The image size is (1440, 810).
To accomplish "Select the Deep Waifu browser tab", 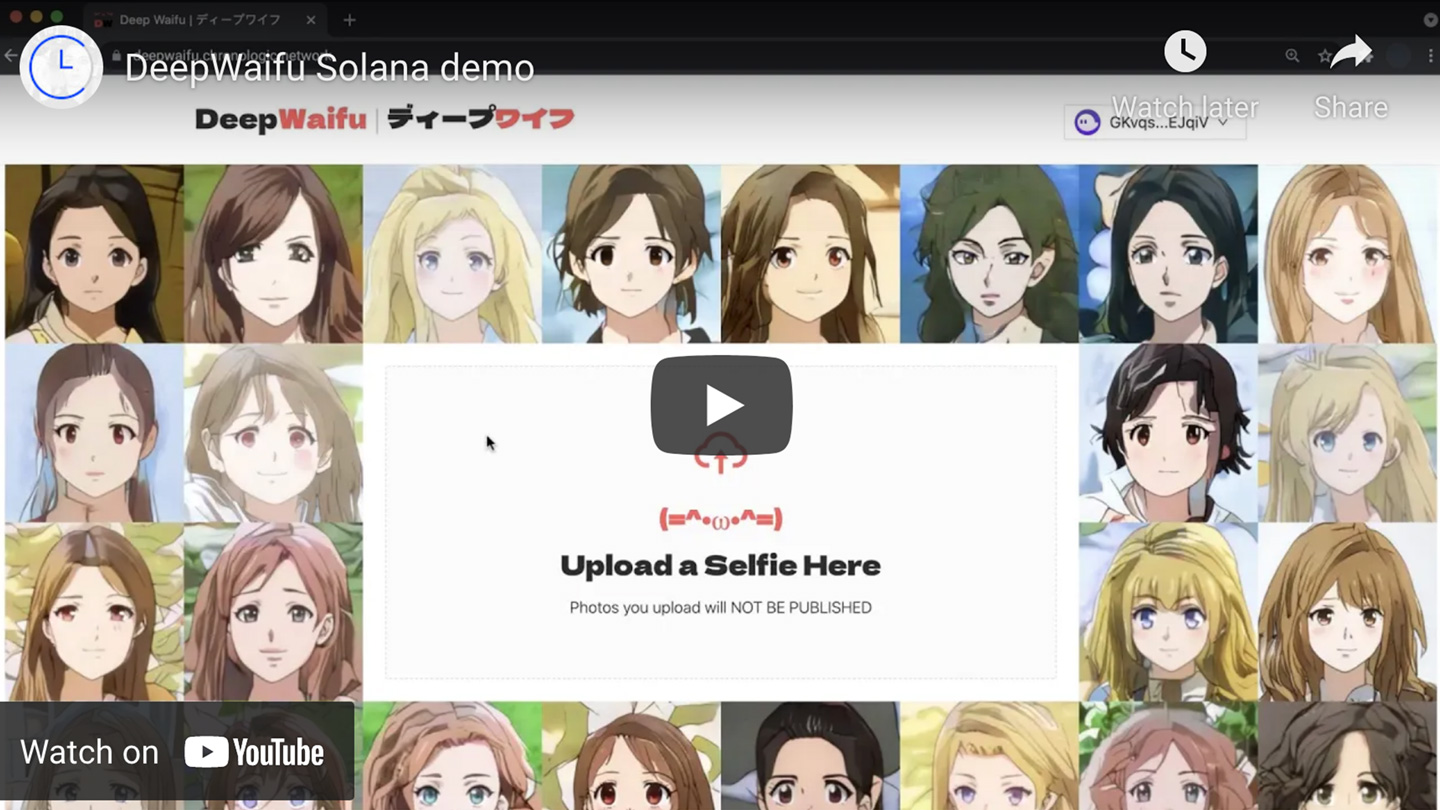I will click(x=205, y=20).
